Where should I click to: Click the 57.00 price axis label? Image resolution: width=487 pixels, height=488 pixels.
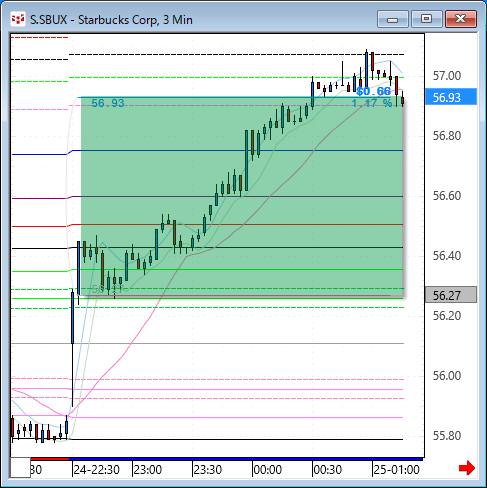[447, 76]
